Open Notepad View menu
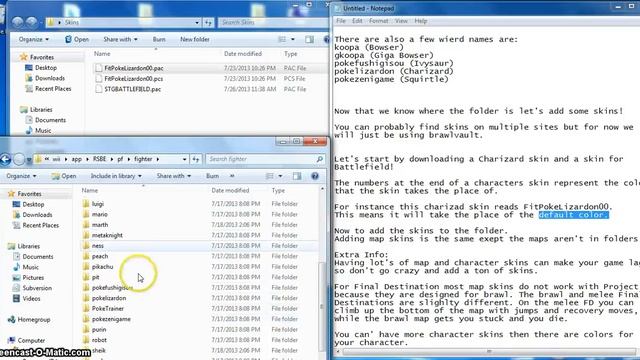Viewport: 640px width, 360px height. tap(401, 21)
